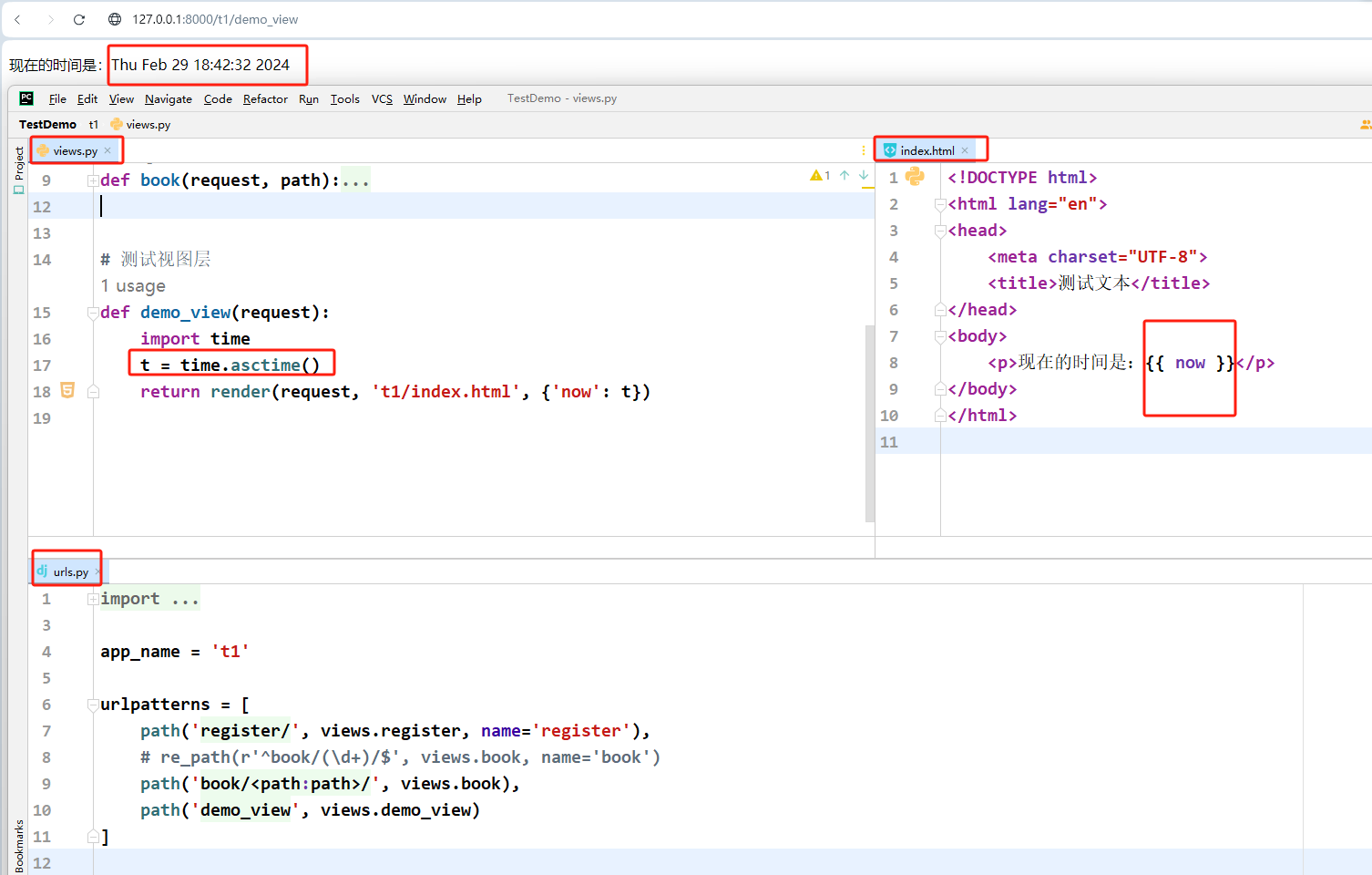
Task: Switch to the index.html editor tab
Action: (x=927, y=150)
